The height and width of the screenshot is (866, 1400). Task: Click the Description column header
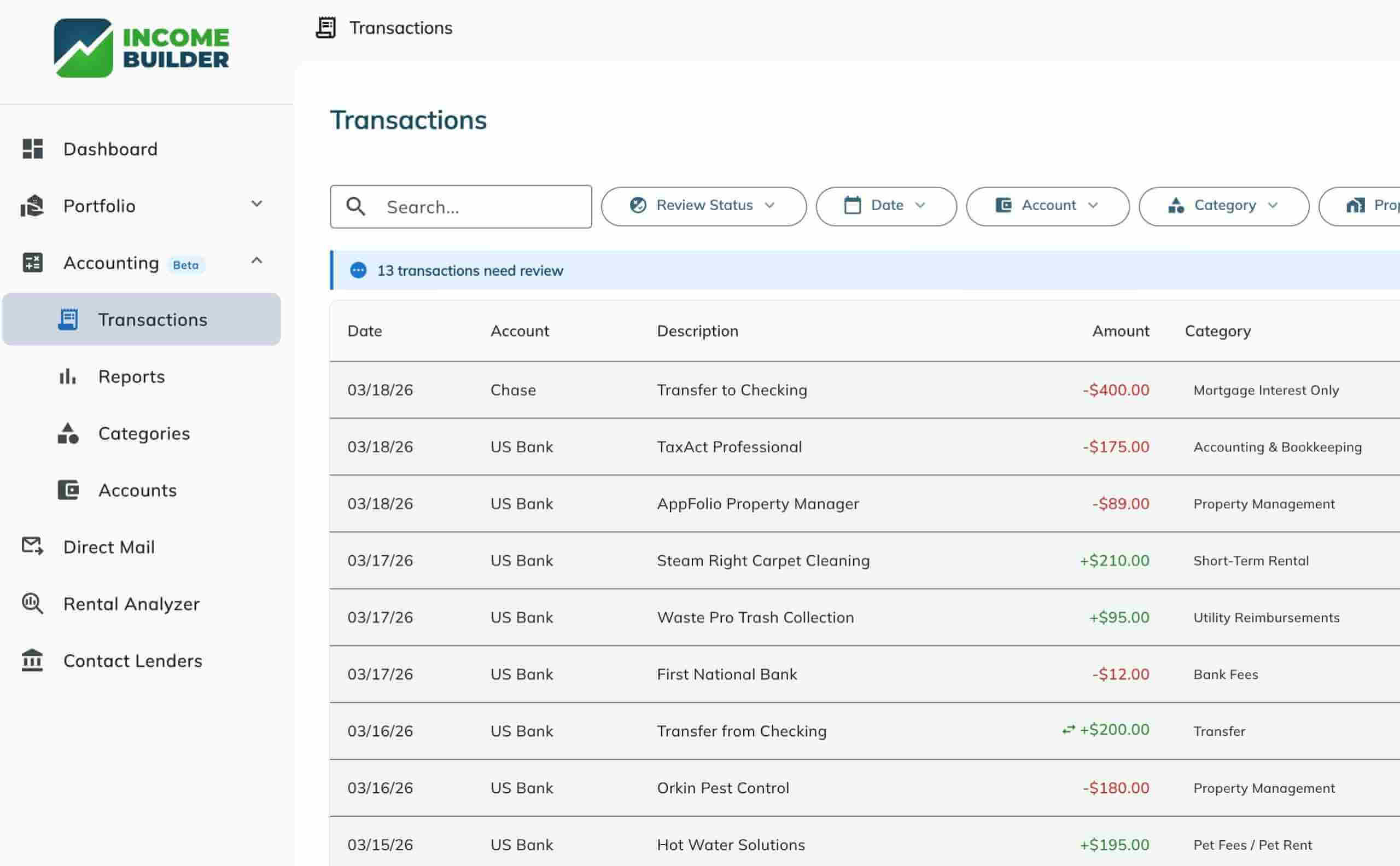click(x=697, y=330)
